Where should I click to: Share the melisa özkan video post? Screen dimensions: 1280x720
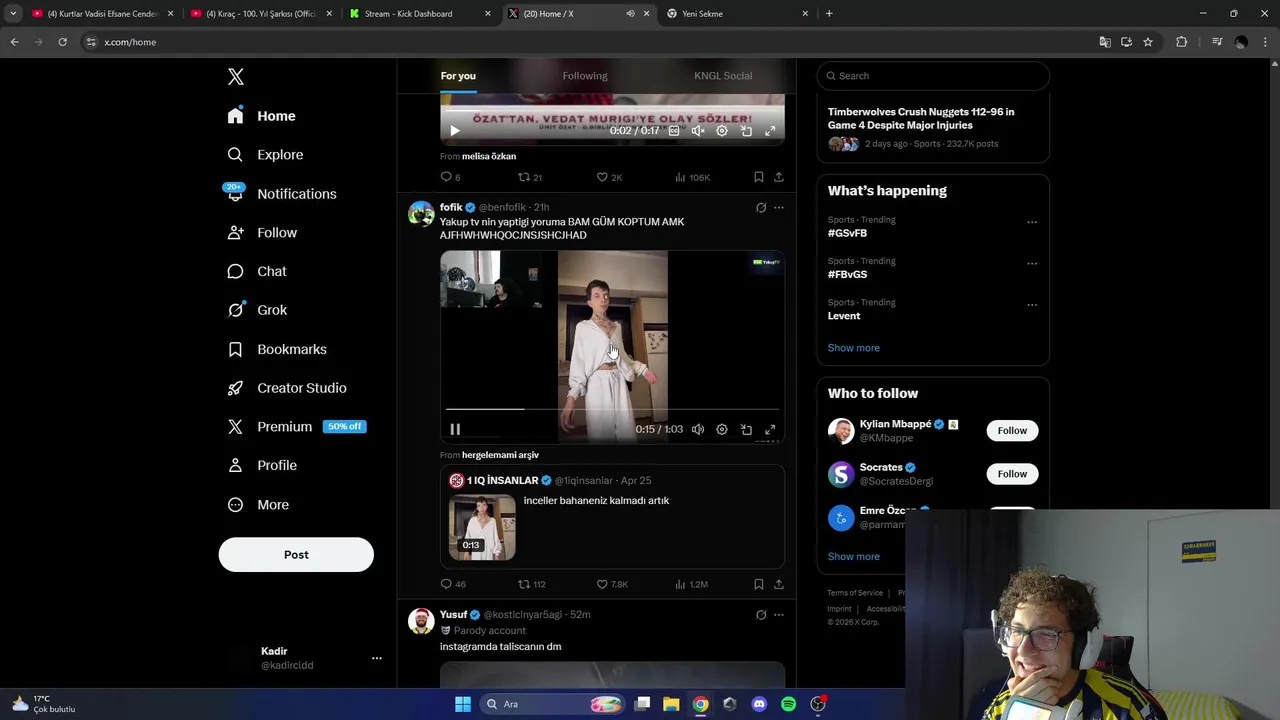click(x=779, y=177)
